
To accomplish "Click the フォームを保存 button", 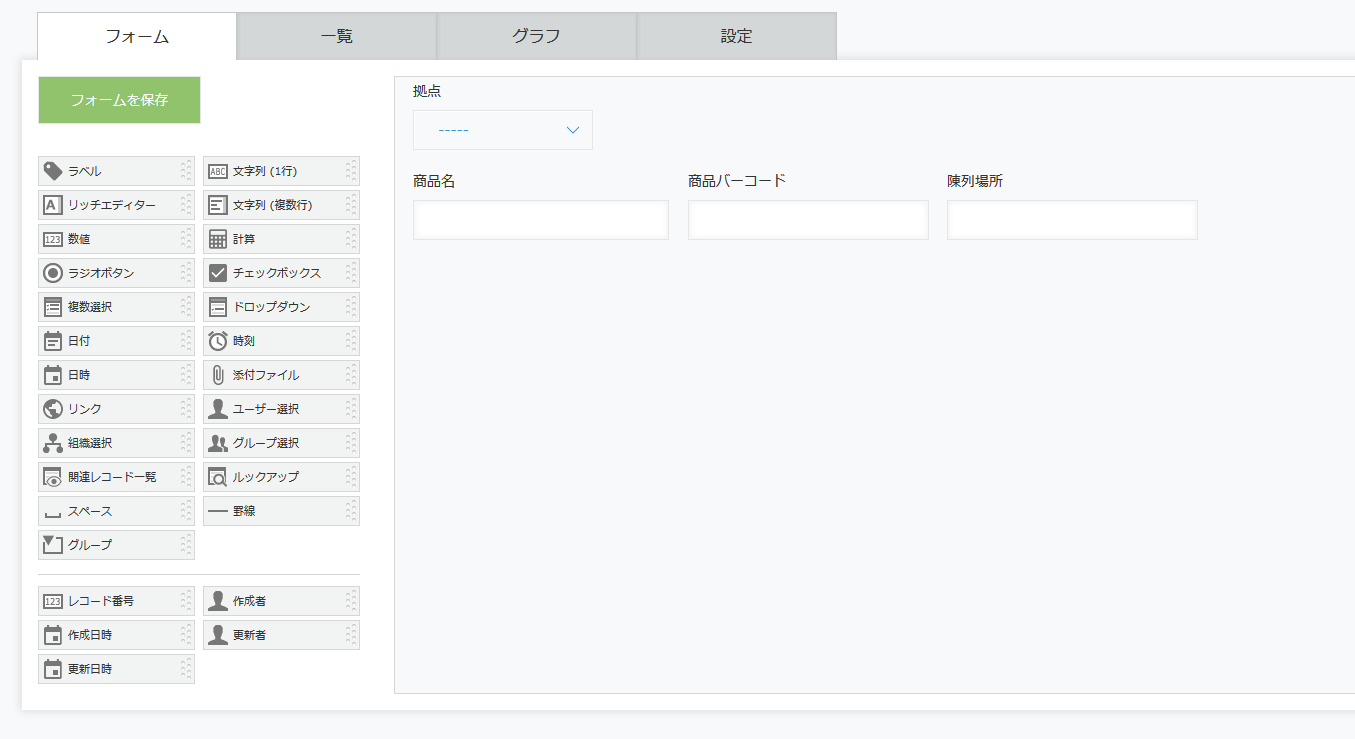I will pos(119,100).
